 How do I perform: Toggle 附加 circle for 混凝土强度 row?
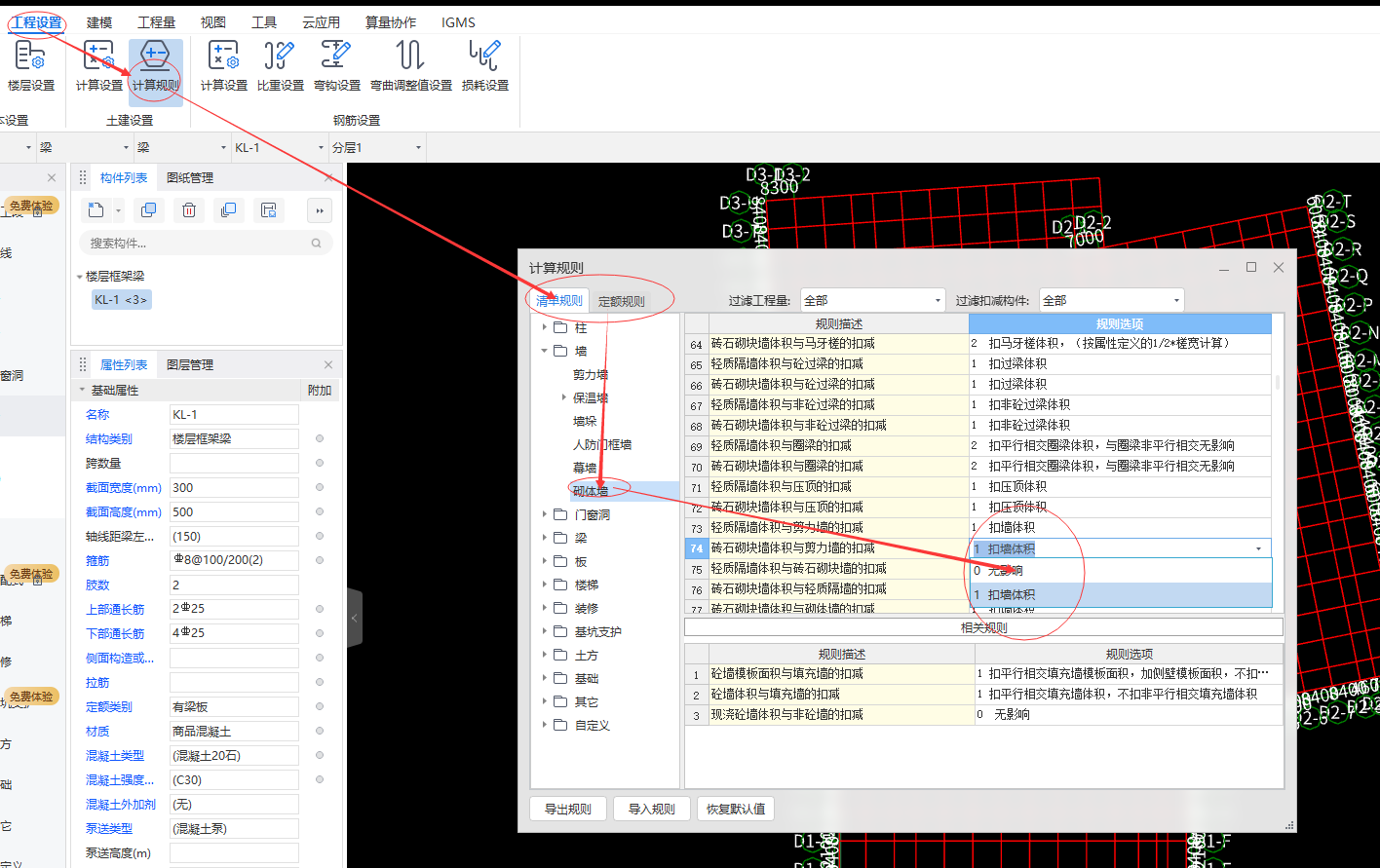coord(320,779)
